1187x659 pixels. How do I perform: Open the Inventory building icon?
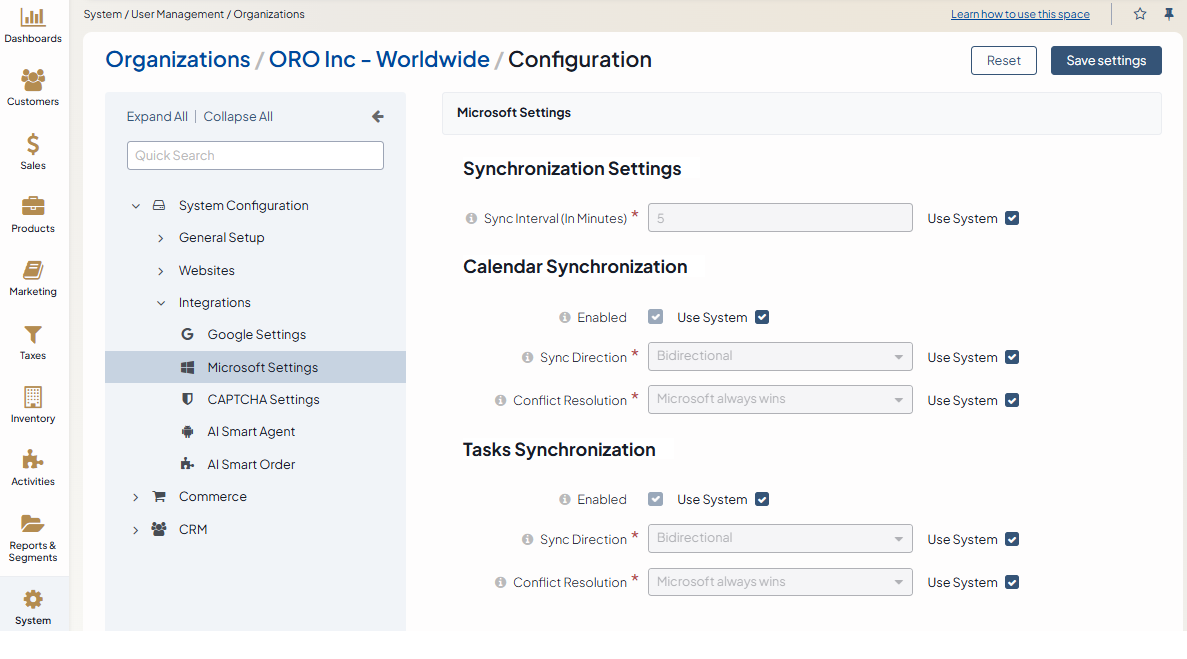click(33, 398)
